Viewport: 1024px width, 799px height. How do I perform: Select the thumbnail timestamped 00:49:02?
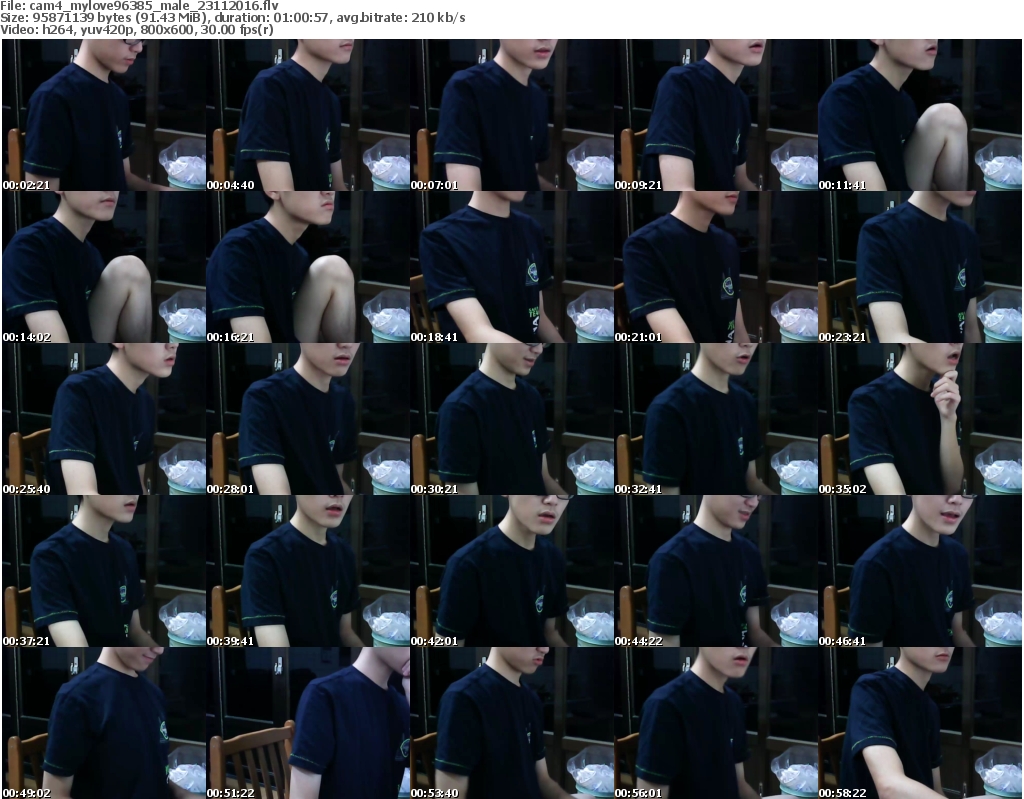pyautogui.click(x=104, y=723)
